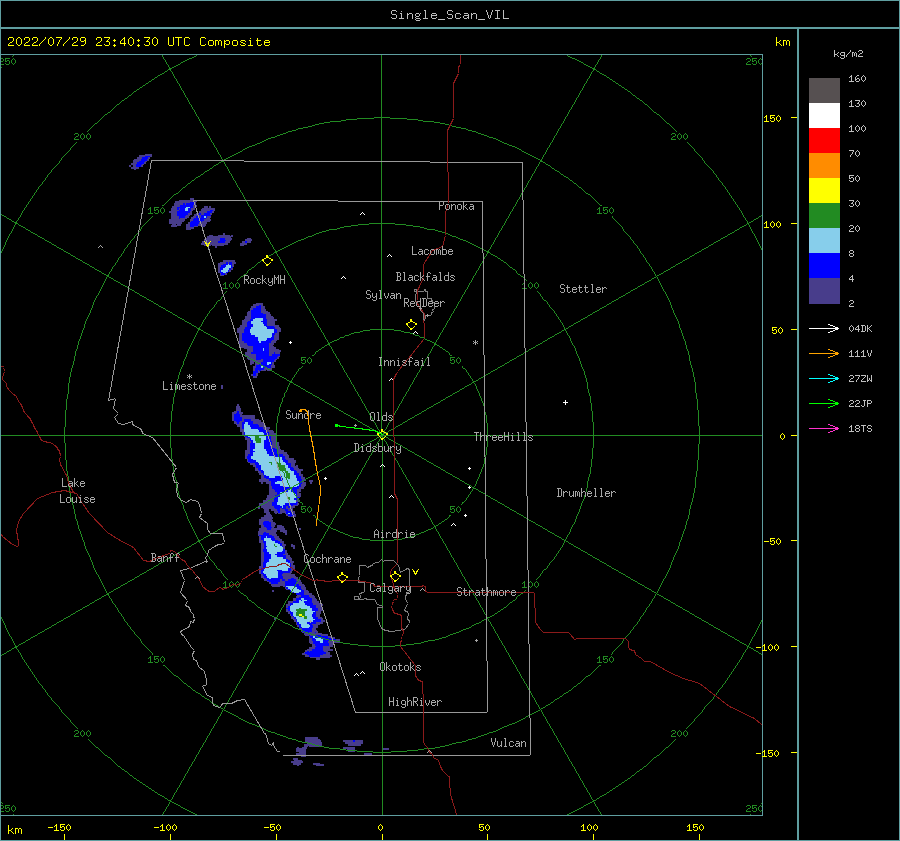Click the Lacombe town label
Image resolution: width=900 pixels, height=841 pixels.
[432, 251]
